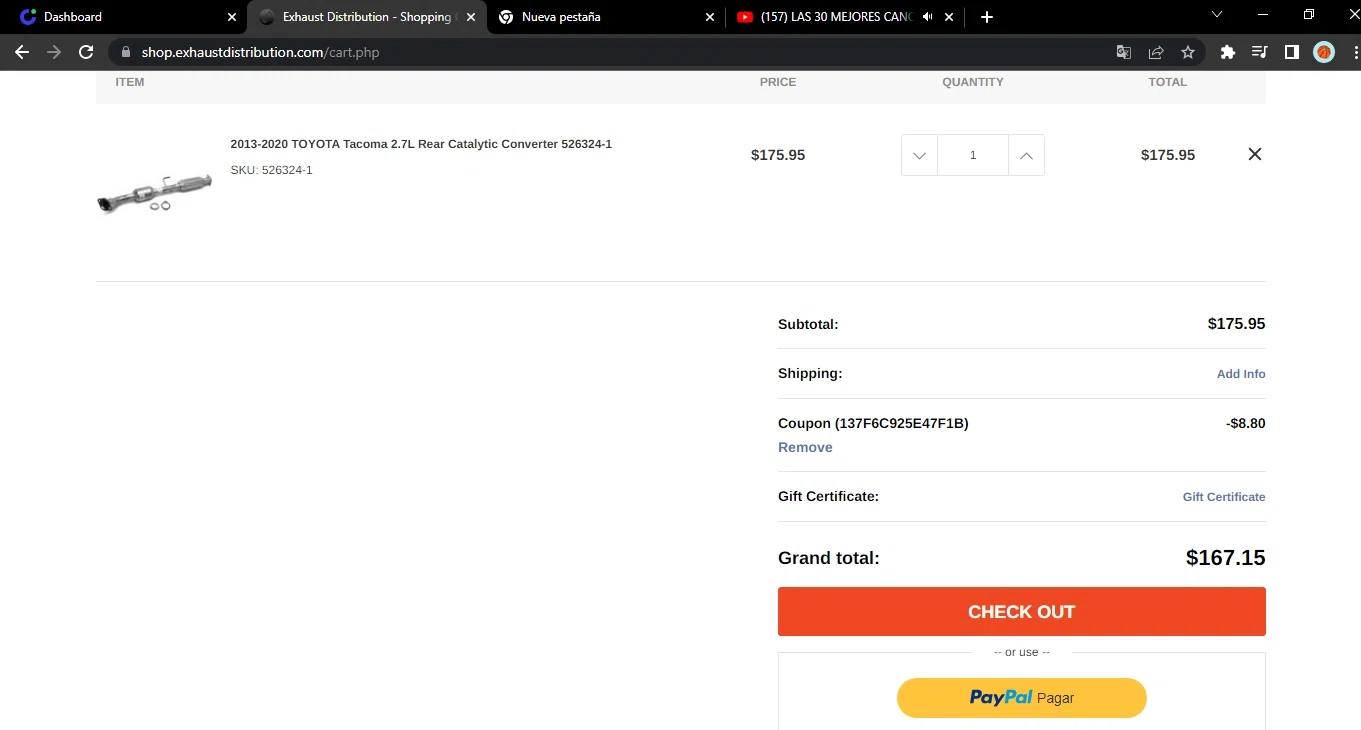
Task: Click the Add Info shipping link
Action: (1241, 374)
